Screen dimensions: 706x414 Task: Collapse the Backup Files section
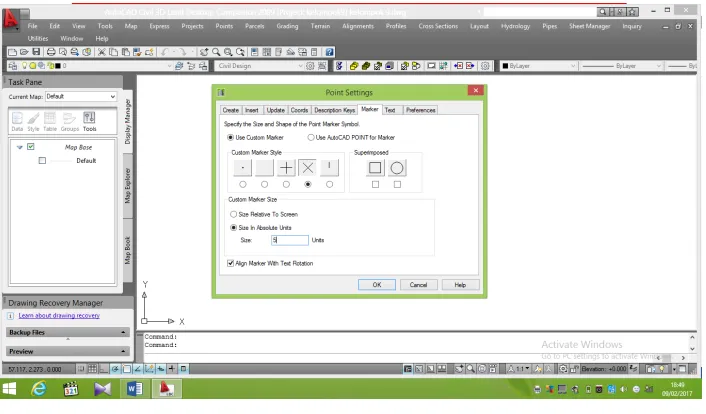click(123, 332)
